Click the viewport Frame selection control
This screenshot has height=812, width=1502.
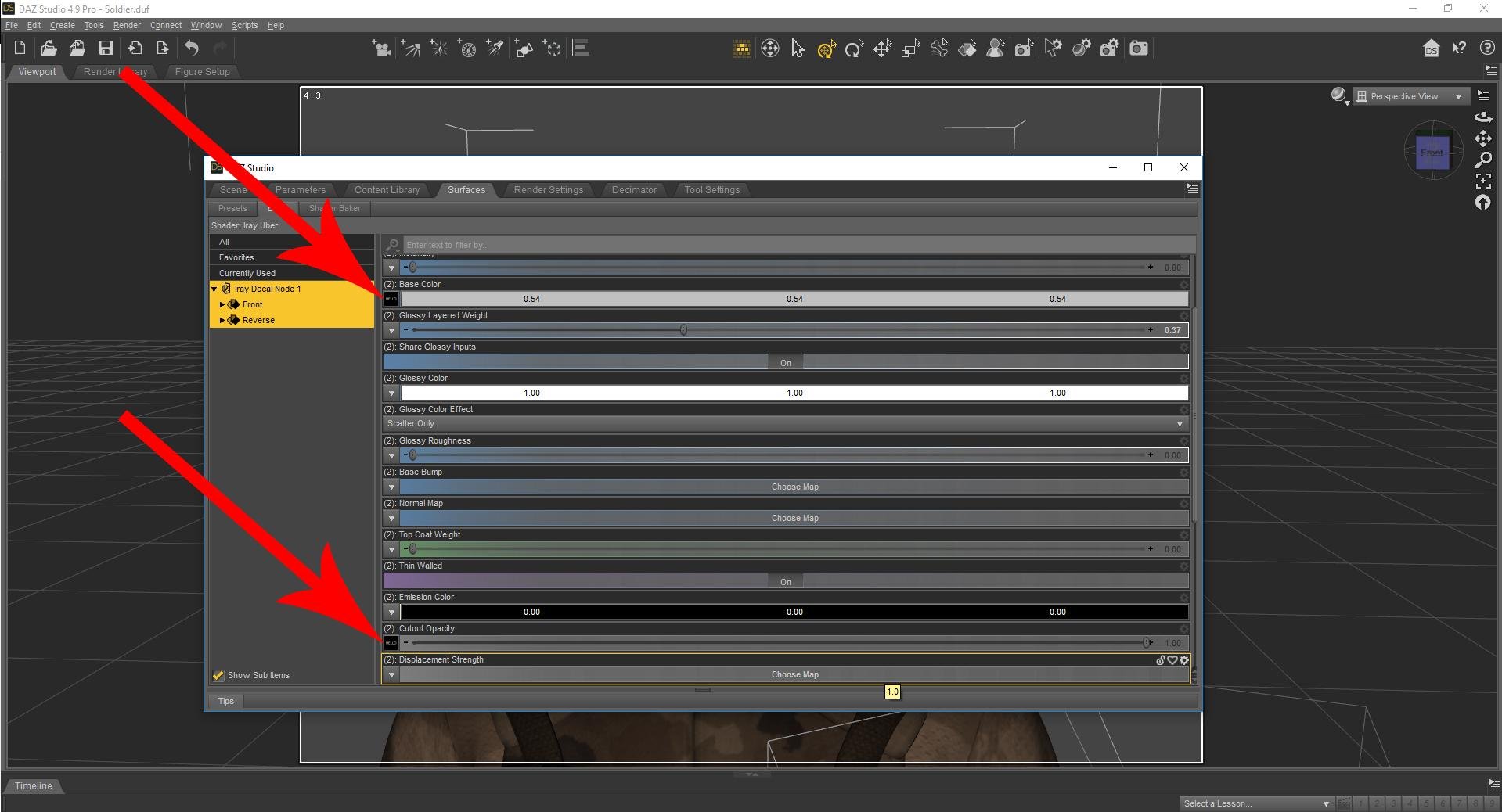tap(1483, 181)
